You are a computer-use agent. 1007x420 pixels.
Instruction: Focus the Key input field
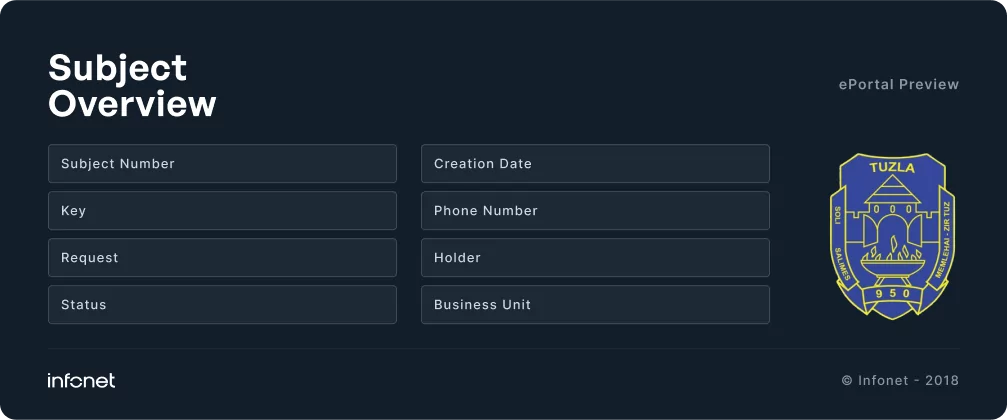click(x=222, y=211)
